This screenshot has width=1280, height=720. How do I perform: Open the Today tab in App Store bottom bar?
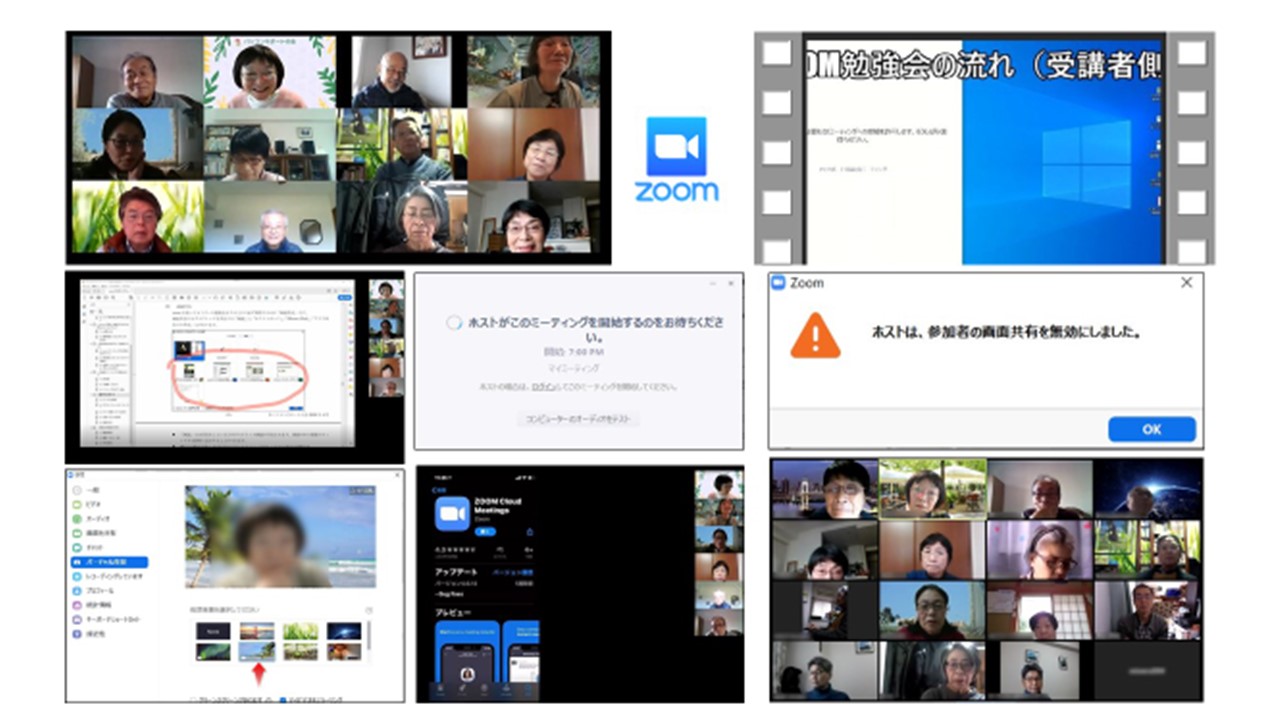click(x=440, y=688)
